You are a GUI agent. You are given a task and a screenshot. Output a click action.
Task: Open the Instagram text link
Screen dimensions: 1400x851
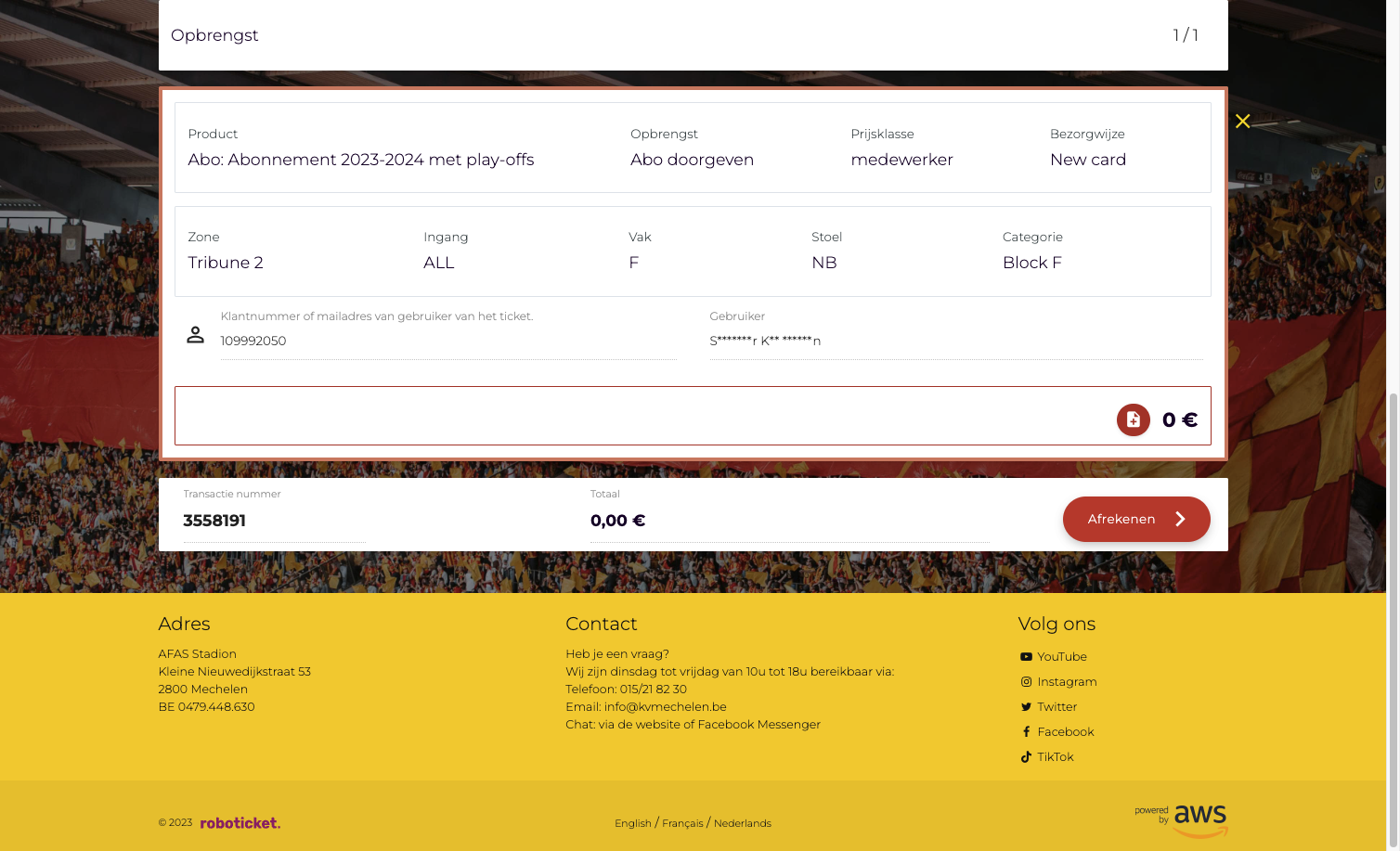1067,682
